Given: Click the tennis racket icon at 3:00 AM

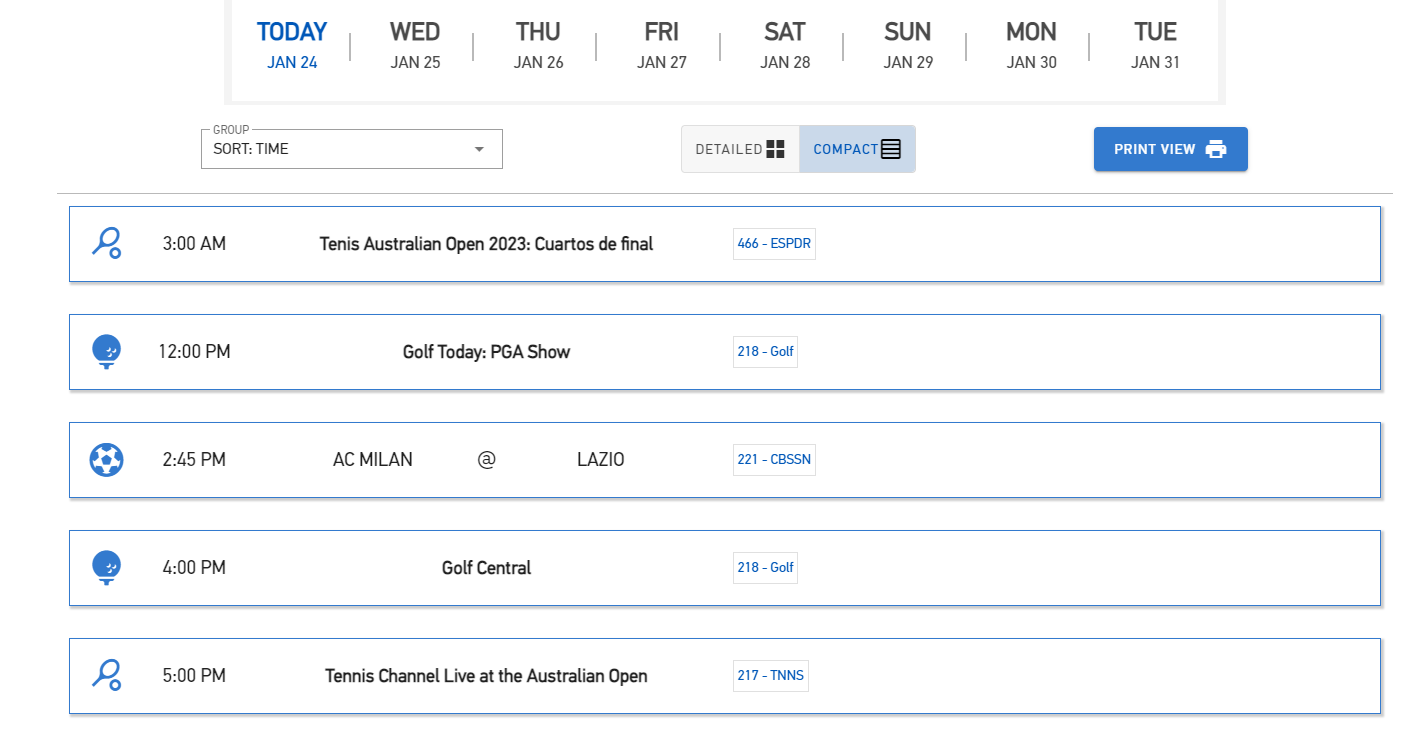Looking at the screenshot, I should (x=106, y=243).
